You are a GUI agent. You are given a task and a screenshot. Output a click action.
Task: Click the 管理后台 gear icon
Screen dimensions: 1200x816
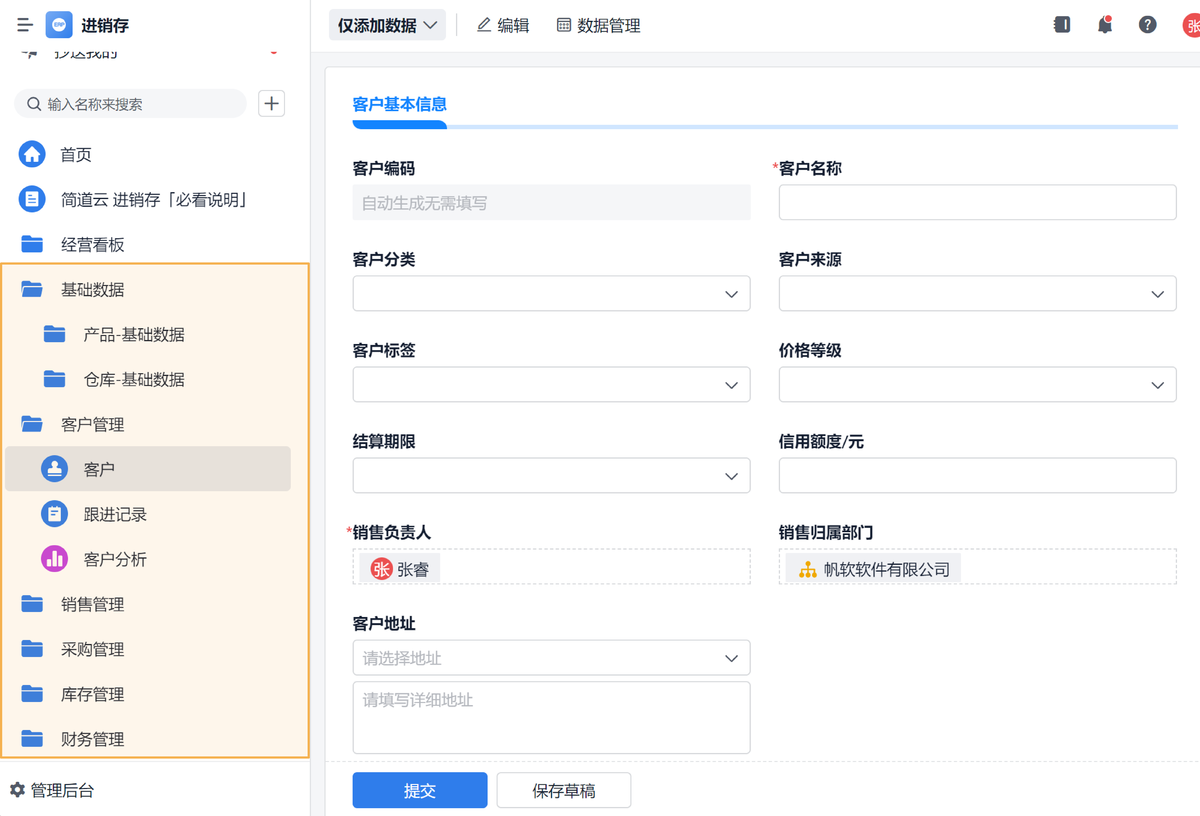click(x=17, y=790)
